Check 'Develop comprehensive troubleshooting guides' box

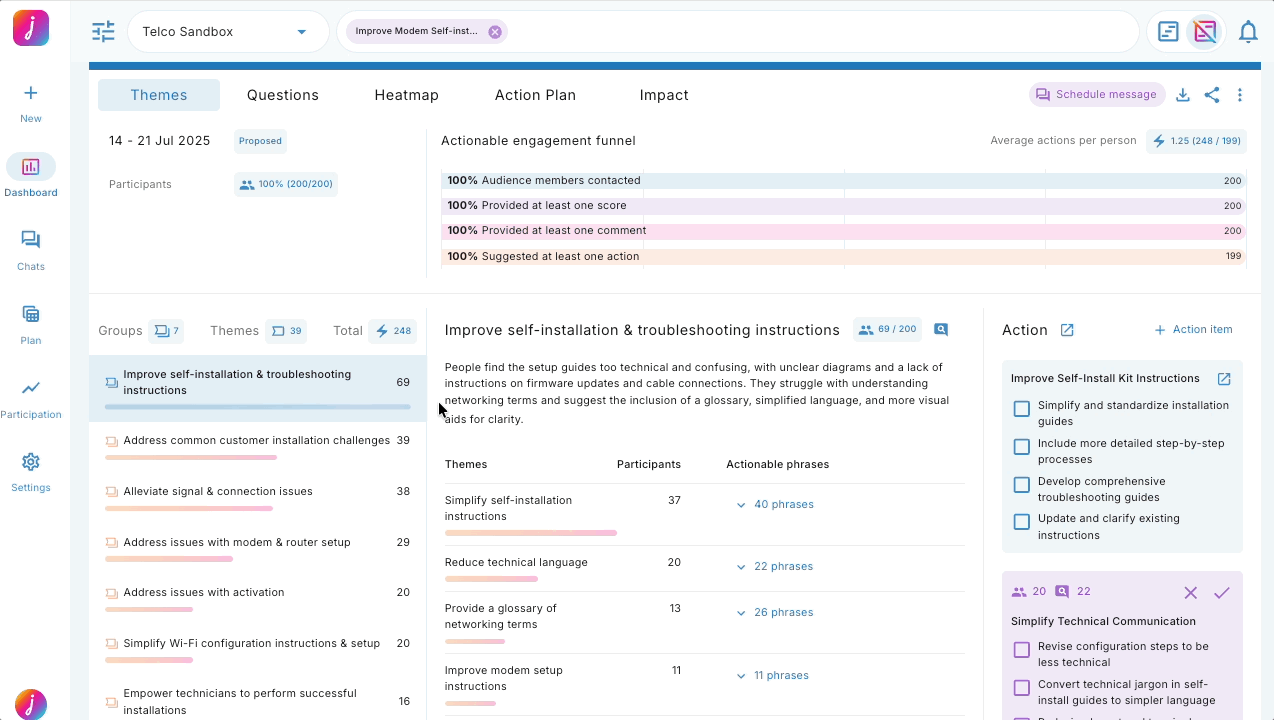pos(1021,485)
